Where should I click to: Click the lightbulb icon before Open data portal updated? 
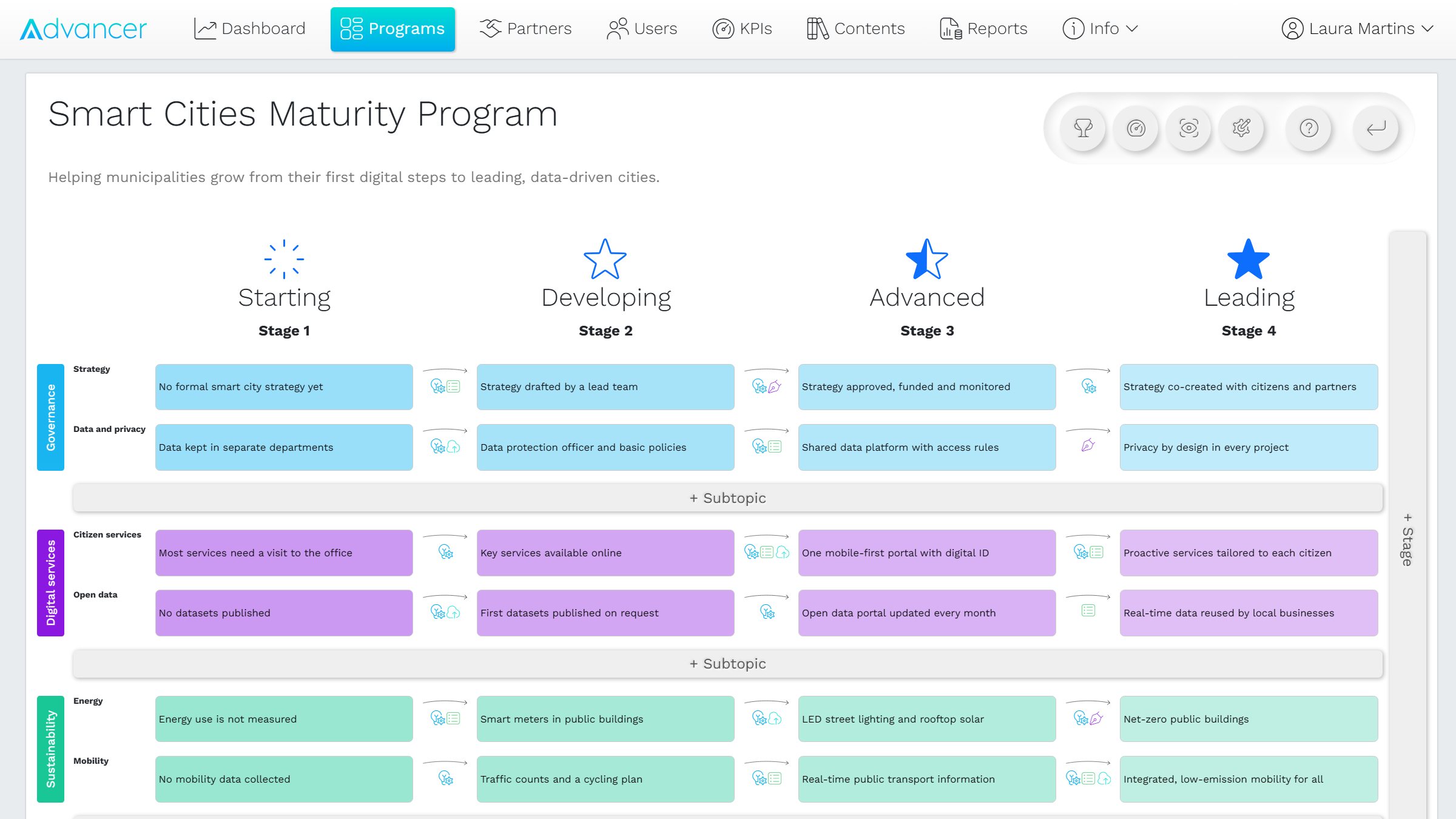(767, 612)
